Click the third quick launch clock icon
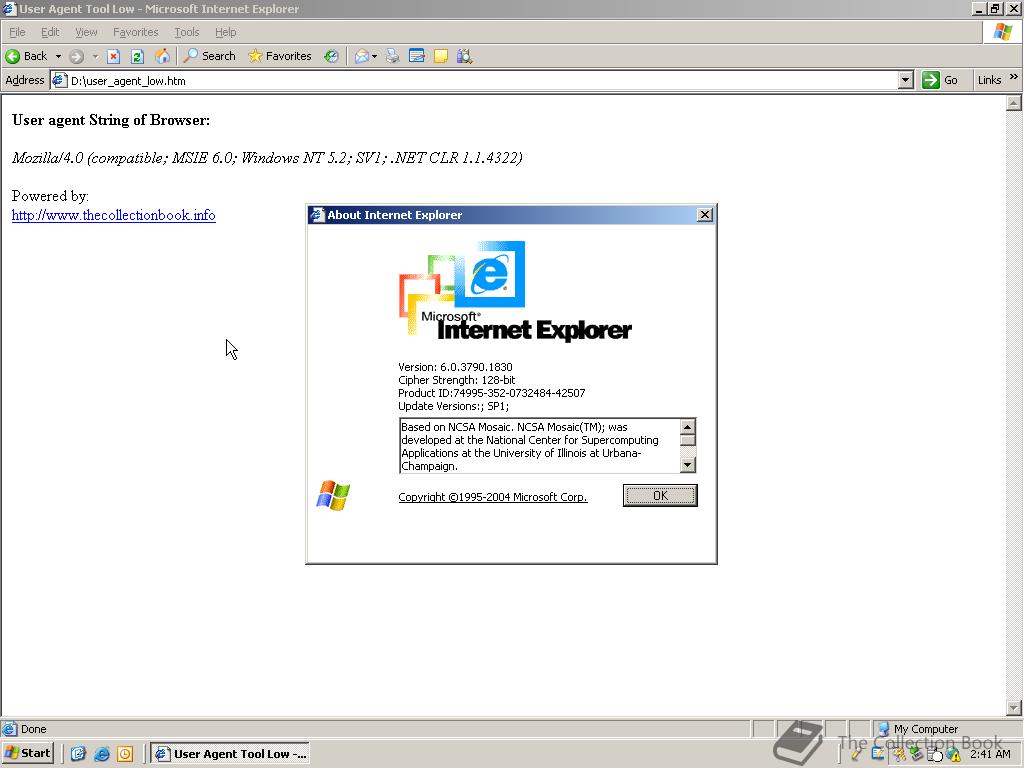This screenshot has height=768, width=1024. pos(125,754)
